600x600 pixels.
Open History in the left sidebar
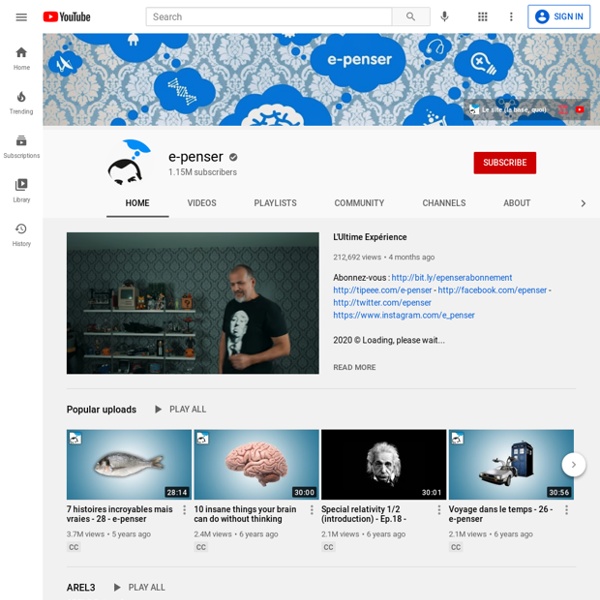(21, 235)
